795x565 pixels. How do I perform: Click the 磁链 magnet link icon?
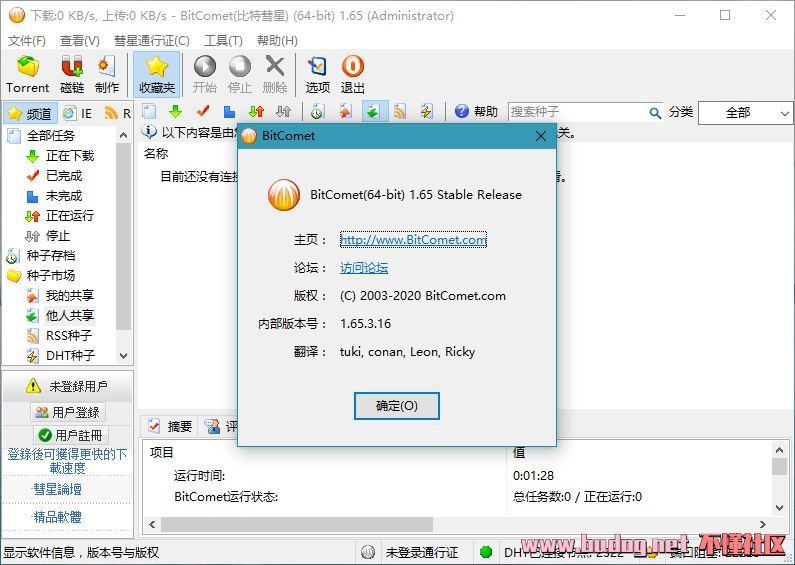point(72,74)
